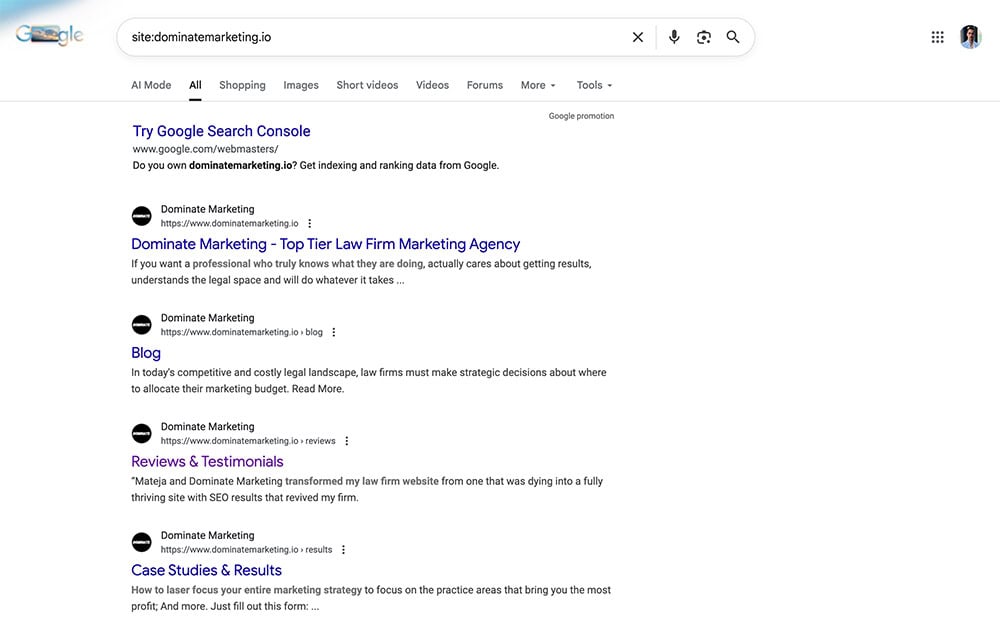
Task: Switch to AI Mode
Action: click(151, 85)
